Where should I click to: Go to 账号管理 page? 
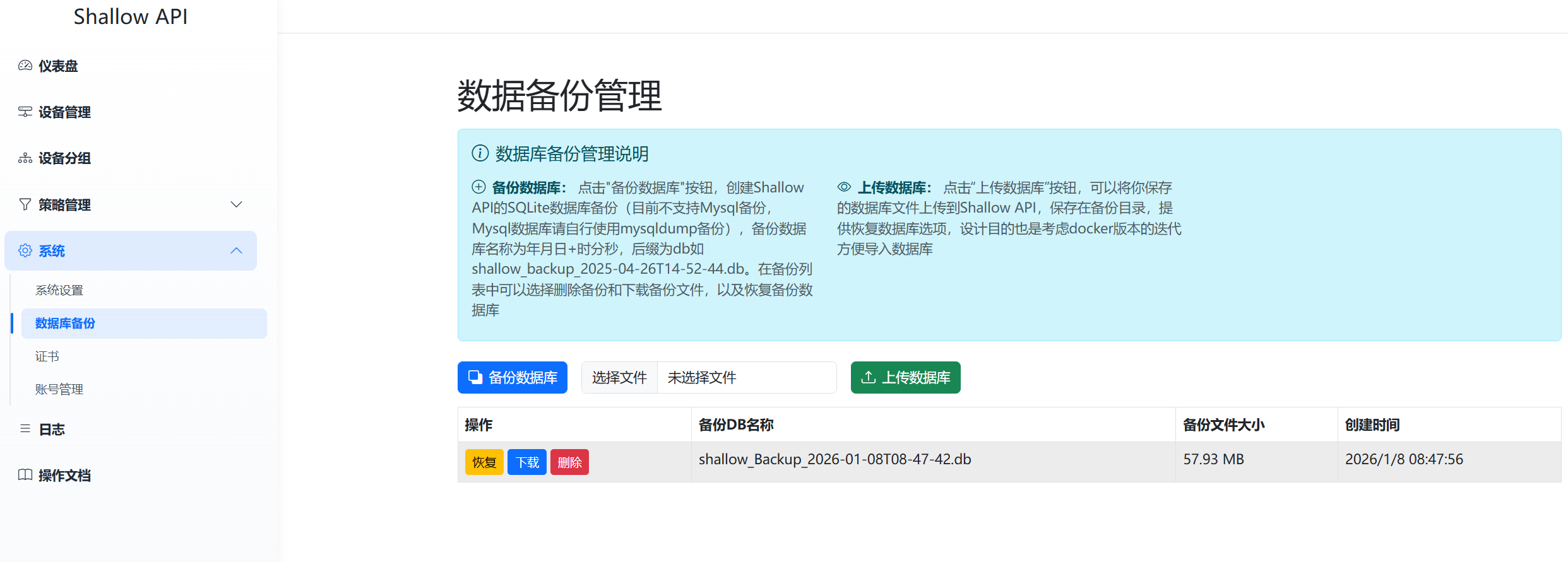coord(59,389)
